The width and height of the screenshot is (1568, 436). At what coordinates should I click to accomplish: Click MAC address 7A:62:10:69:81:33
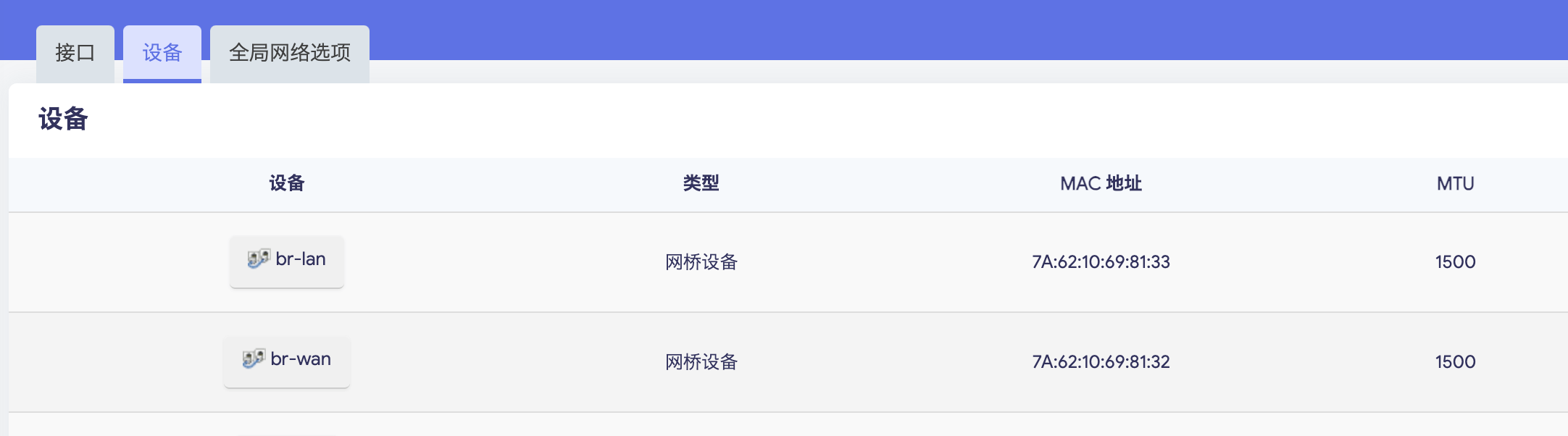tap(1101, 262)
